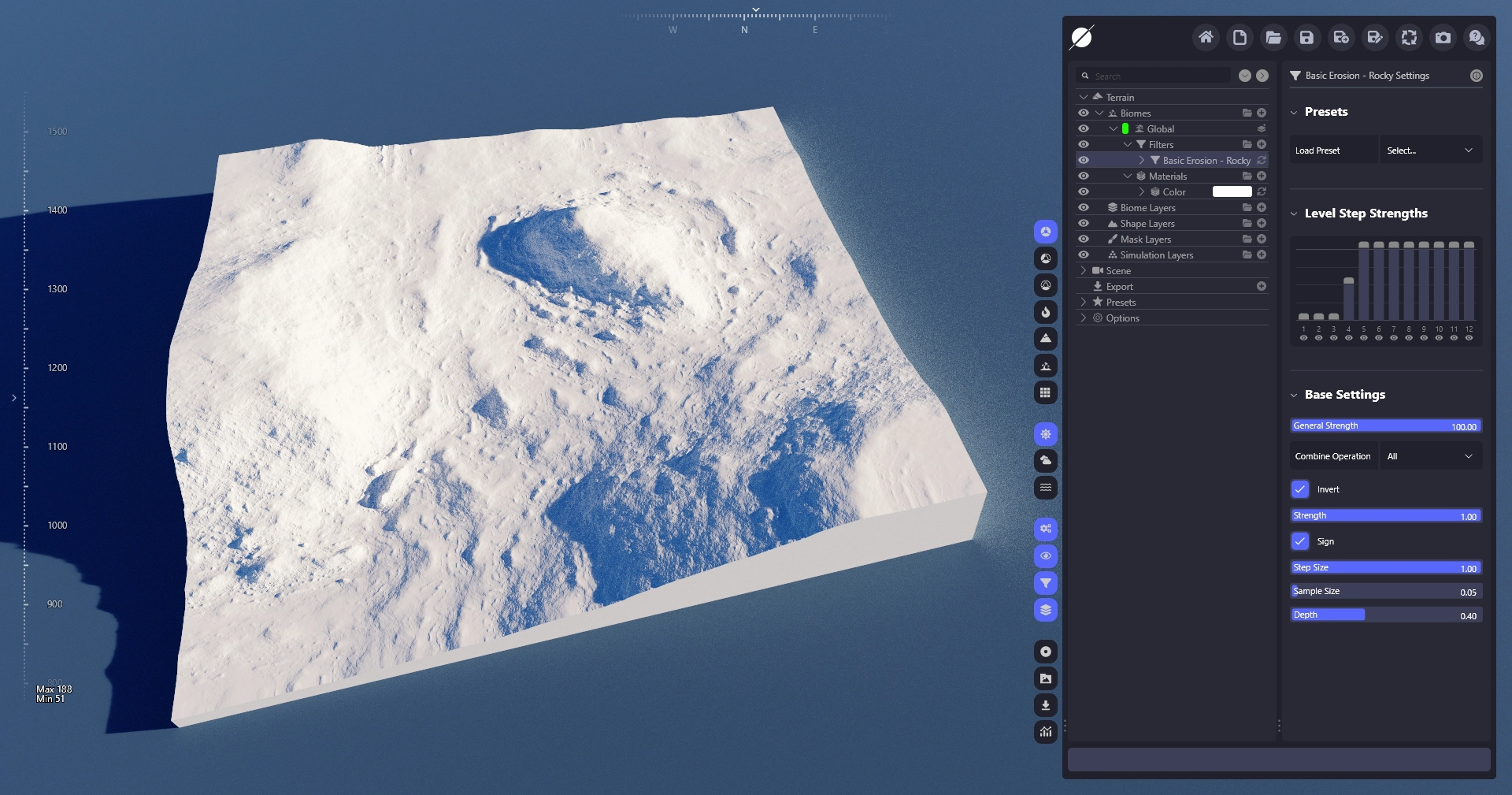
Task: Hide the Mask Layers using eye icon
Action: (1084, 240)
